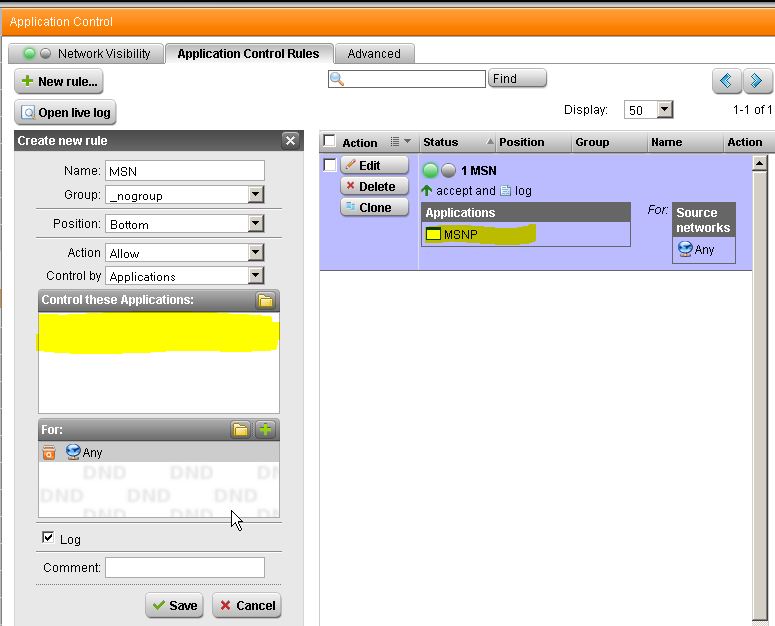Go to the previous page arrow
This screenshot has height=626, width=775.
click(x=726, y=81)
